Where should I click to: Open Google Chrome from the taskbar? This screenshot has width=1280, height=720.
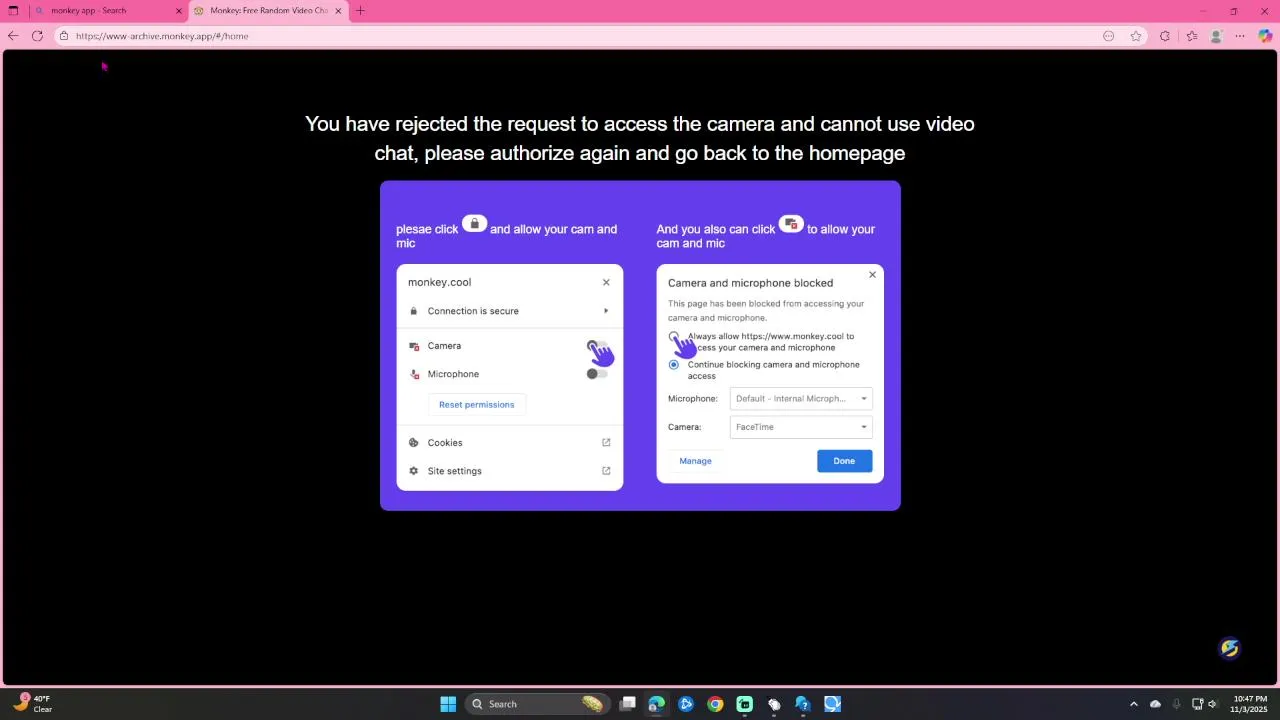[715, 704]
